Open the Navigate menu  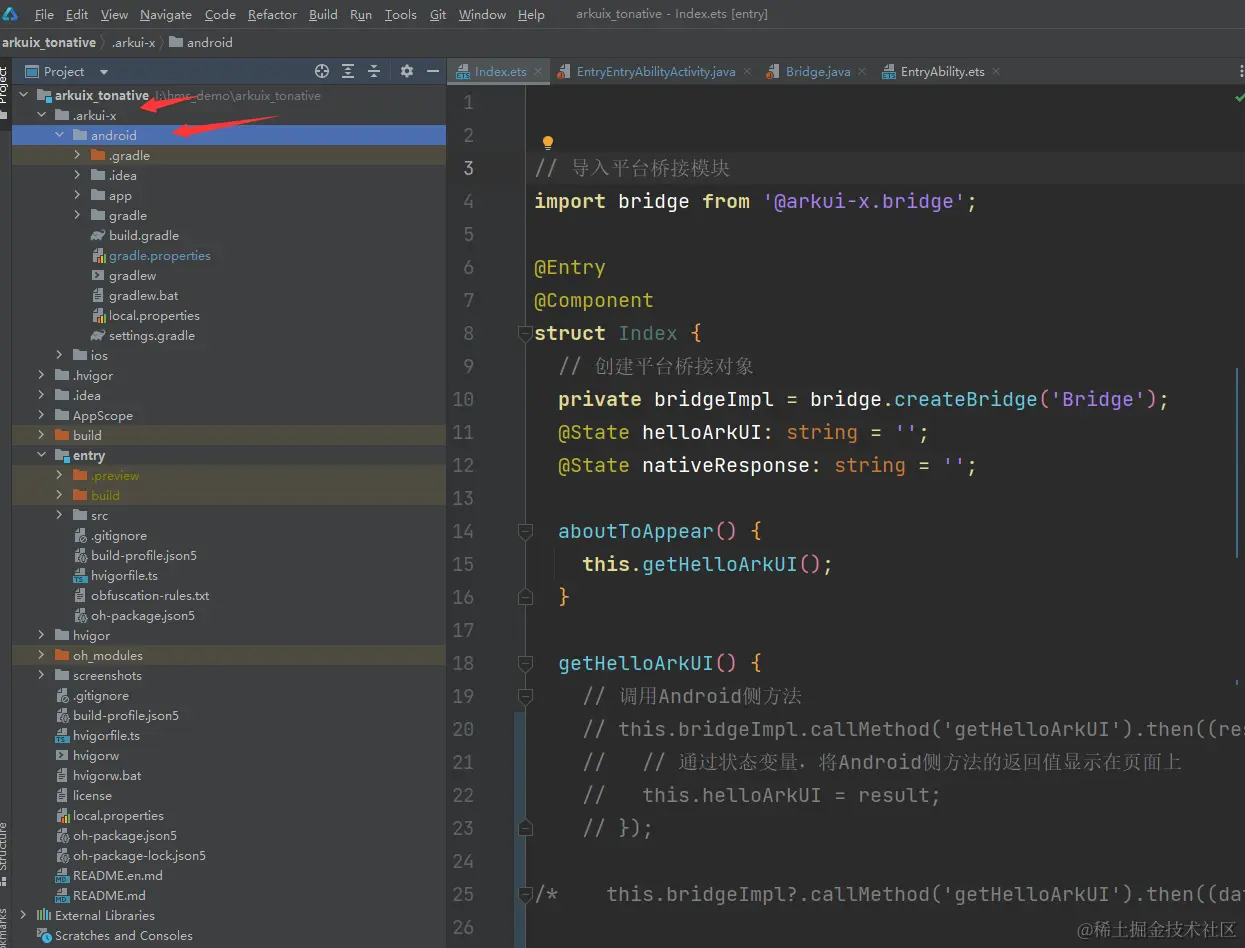[166, 15]
